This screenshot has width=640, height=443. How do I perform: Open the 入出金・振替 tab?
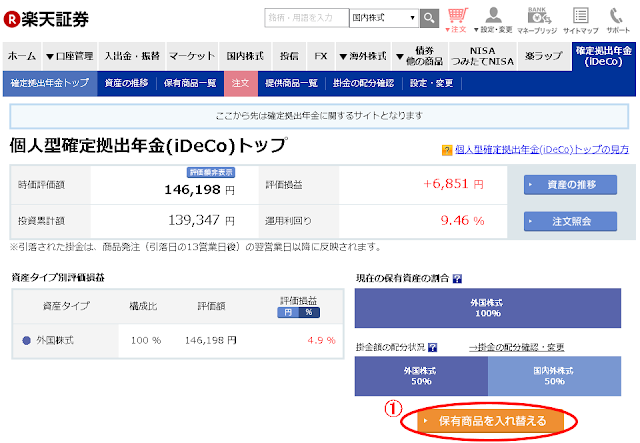[x=132, y=56]
